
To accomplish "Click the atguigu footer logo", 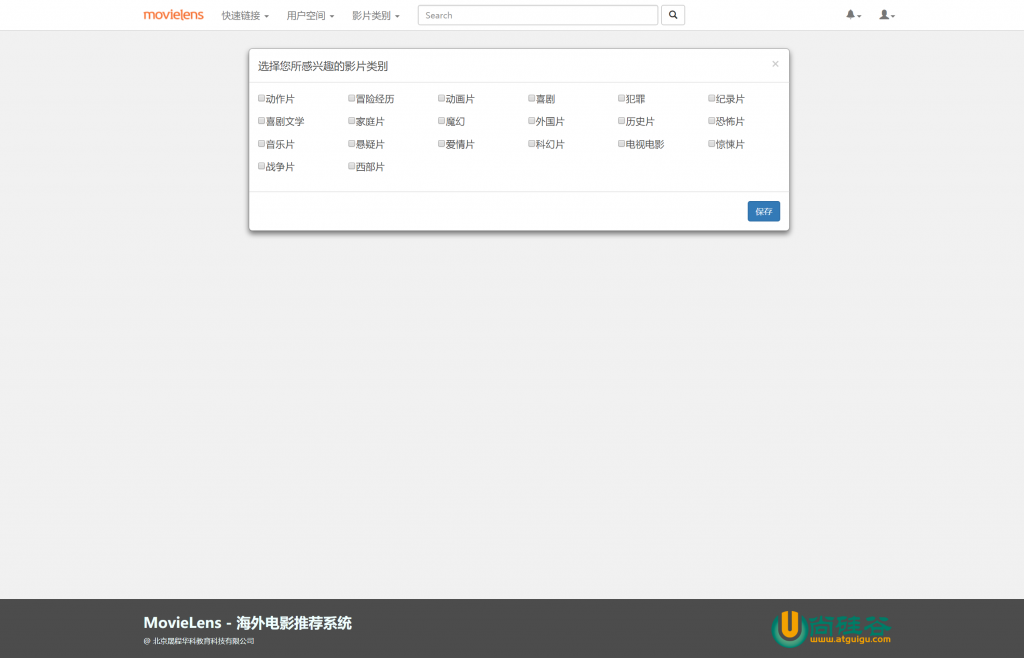I will coord(831,629).
